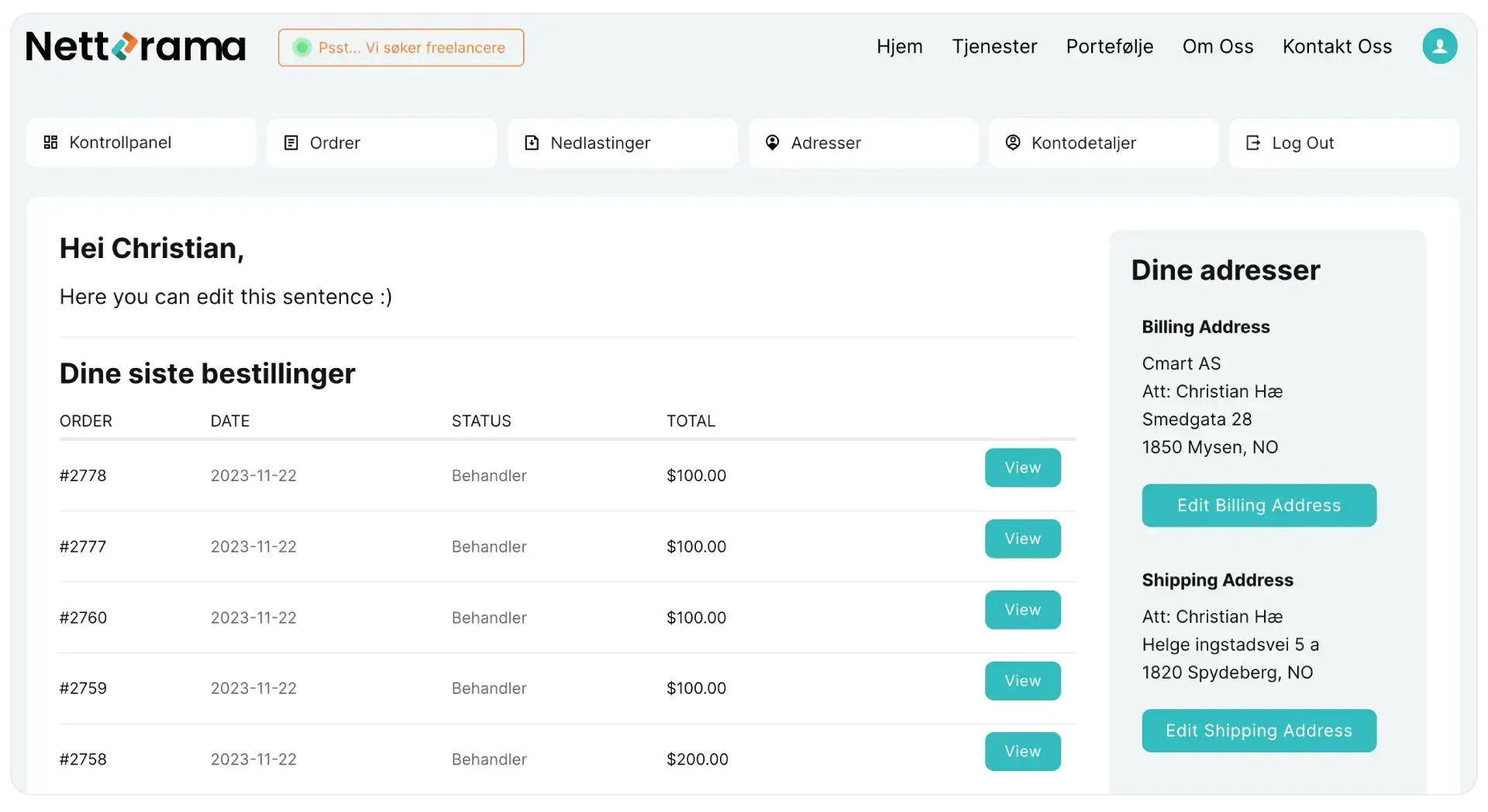Screen dimensions: 1488x812
Task: Click order number #2777 in the table
Action: 83,547
